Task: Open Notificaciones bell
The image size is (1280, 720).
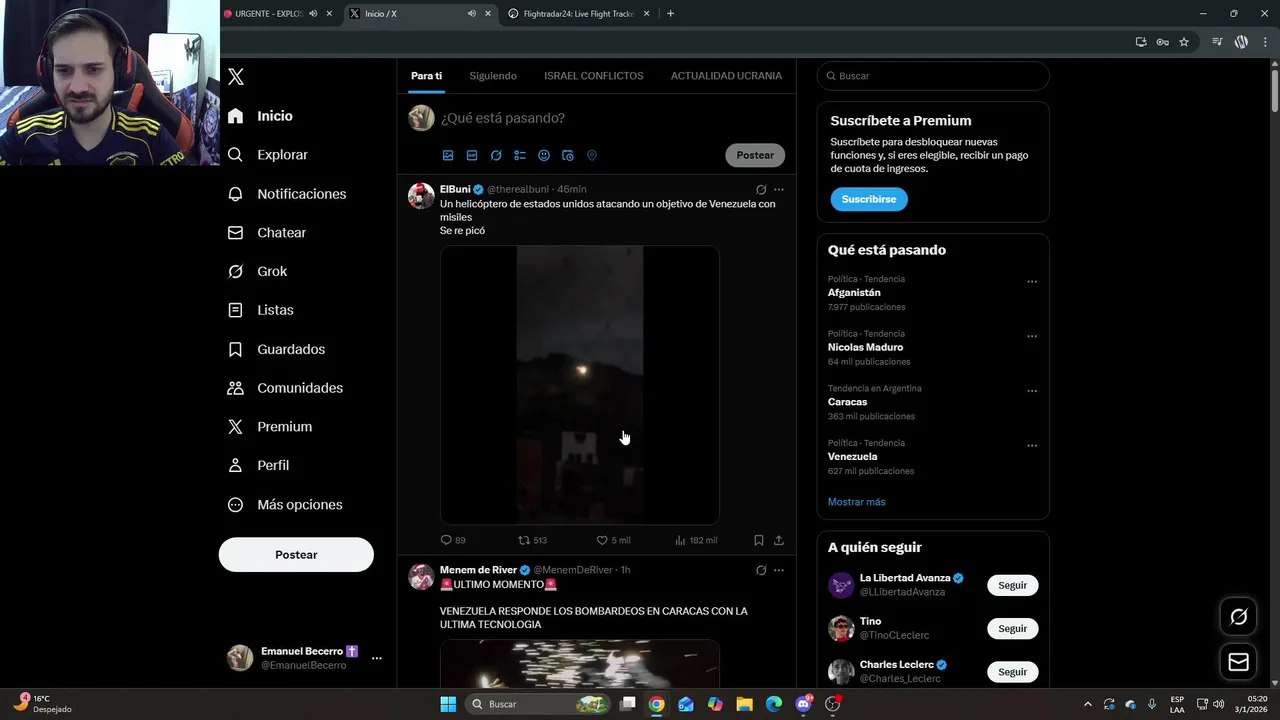Action: [x=286, y=194]
